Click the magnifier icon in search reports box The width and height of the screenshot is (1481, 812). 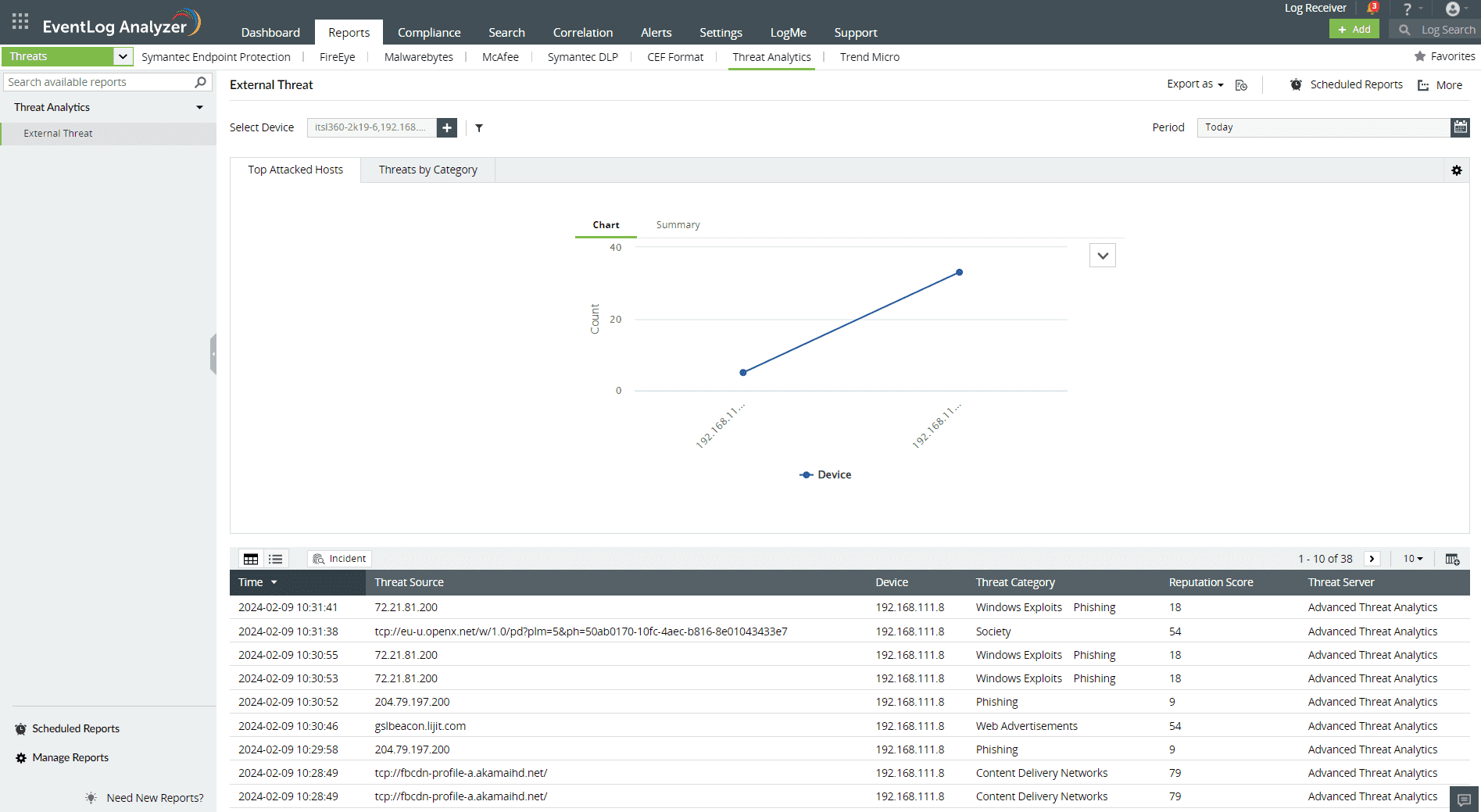point(201,82)
